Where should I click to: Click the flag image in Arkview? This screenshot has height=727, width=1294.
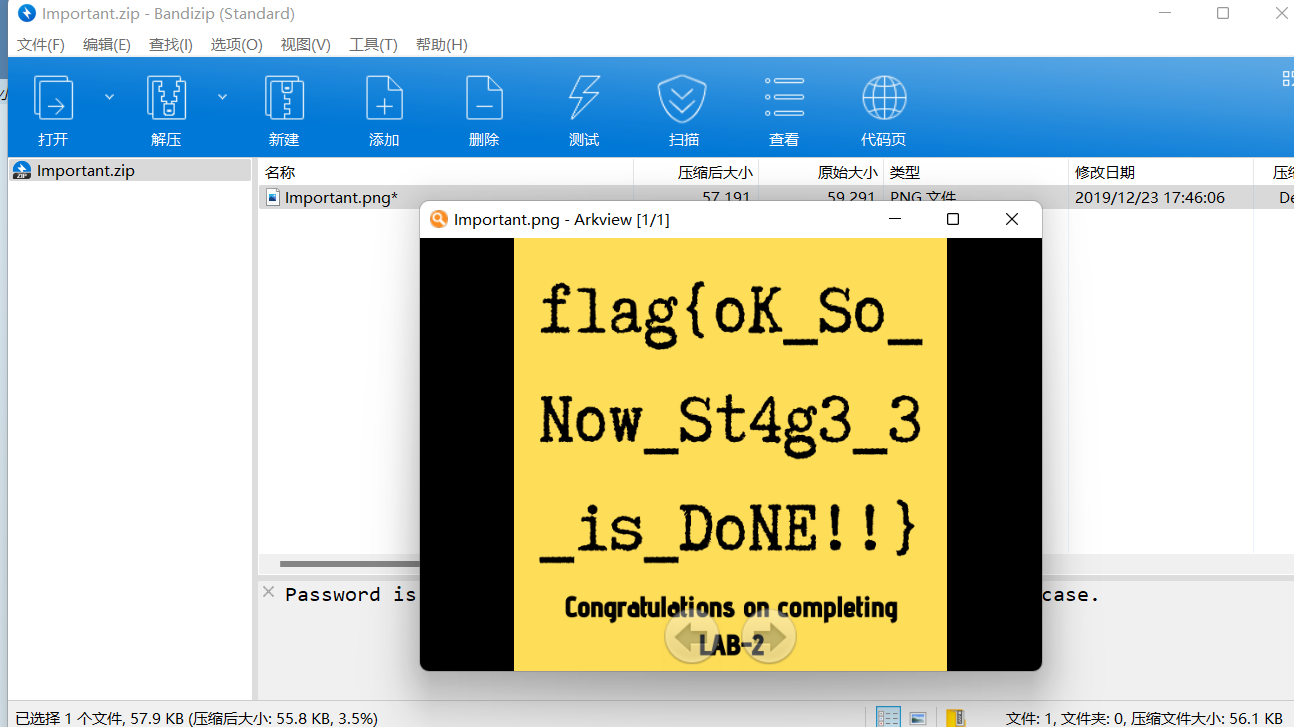click(730, 454)
